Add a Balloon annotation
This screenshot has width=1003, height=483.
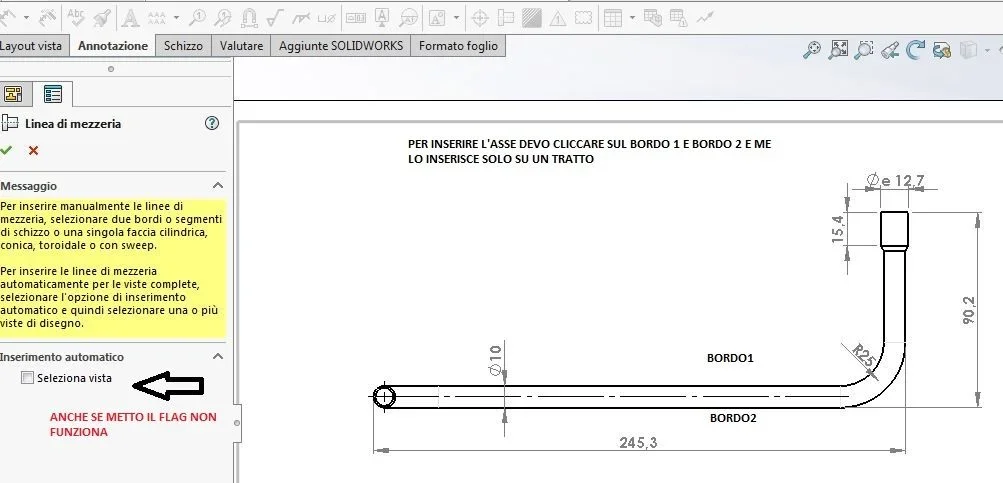click(x=198, y=18)
